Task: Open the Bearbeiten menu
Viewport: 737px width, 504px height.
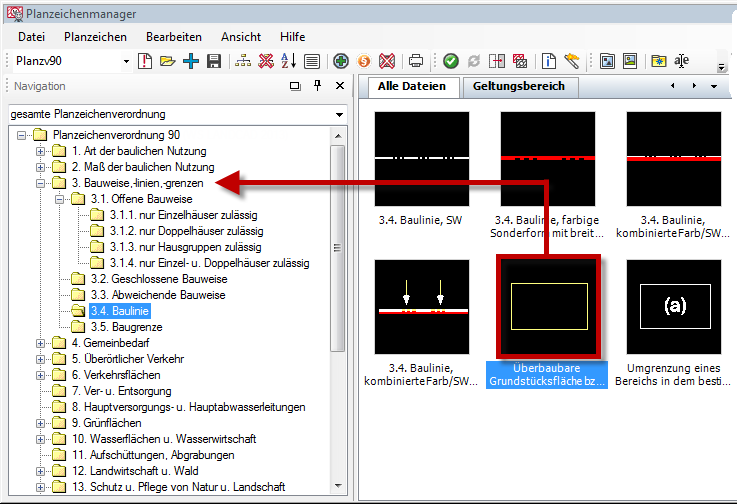Action: pyautogui.click(x=173, y=36)
